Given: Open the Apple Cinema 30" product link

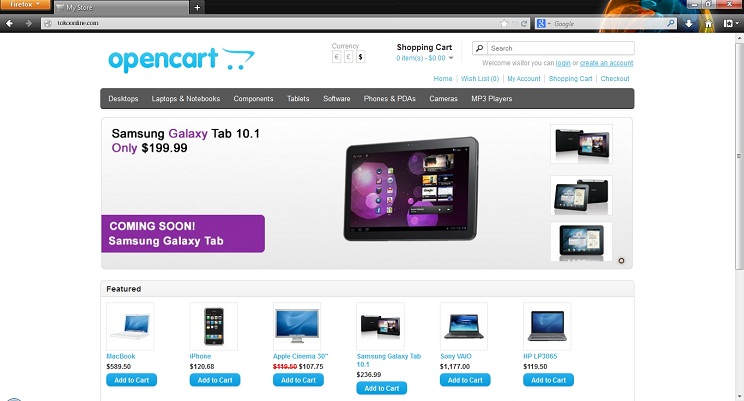Looking at the screenshot, I should click(x=300, y=356).
